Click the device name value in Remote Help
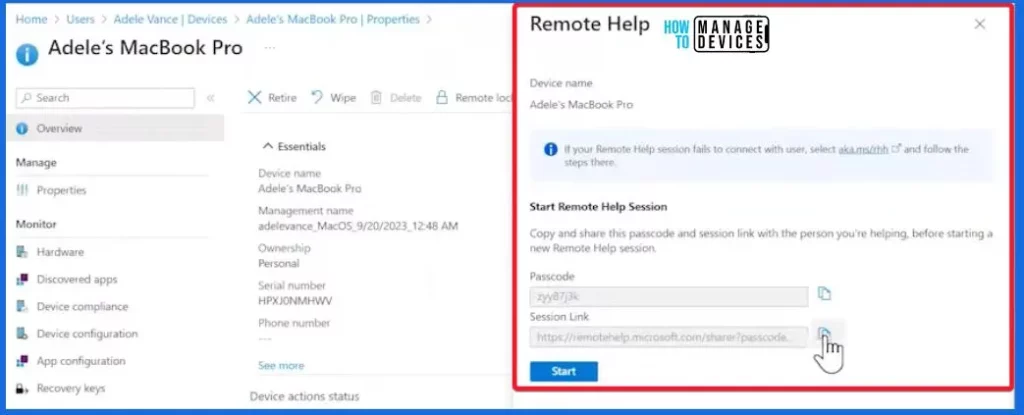 click(x=581, y=105)
